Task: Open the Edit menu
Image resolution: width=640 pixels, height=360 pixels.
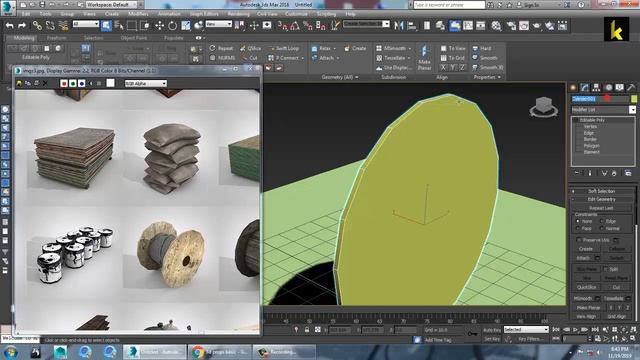Action: point(26,14)
